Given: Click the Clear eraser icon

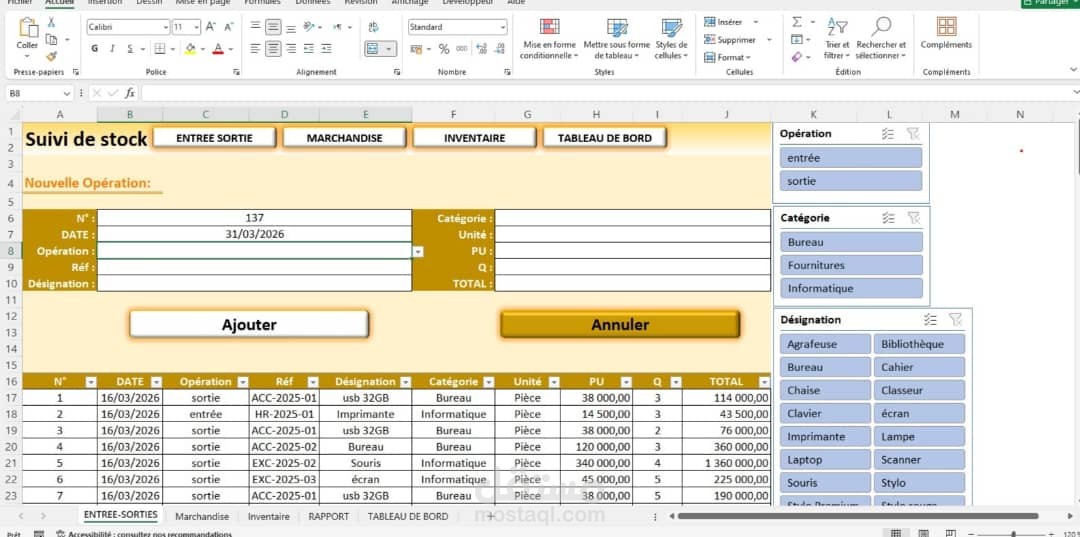Looking at the screenshot, I should pos(797,57).
